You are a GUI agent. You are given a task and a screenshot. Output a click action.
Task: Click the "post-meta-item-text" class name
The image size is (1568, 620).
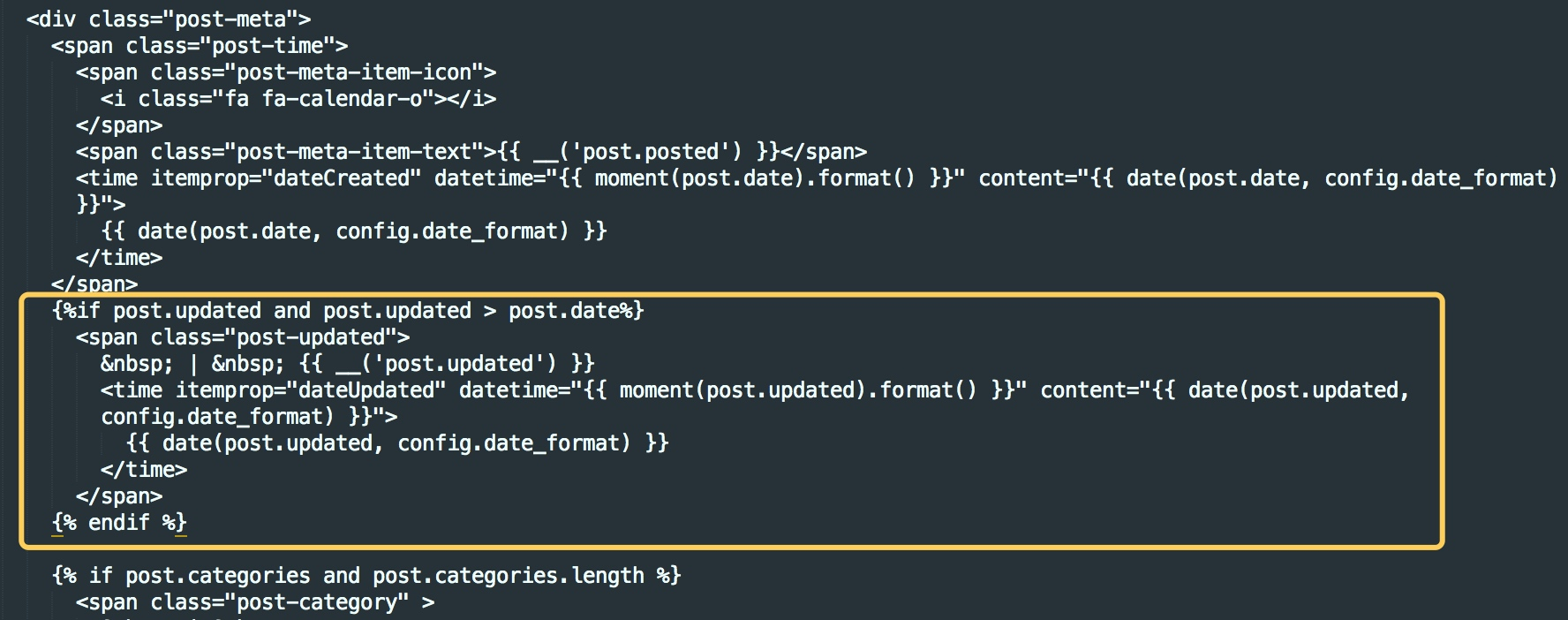[x=353, y=152]
